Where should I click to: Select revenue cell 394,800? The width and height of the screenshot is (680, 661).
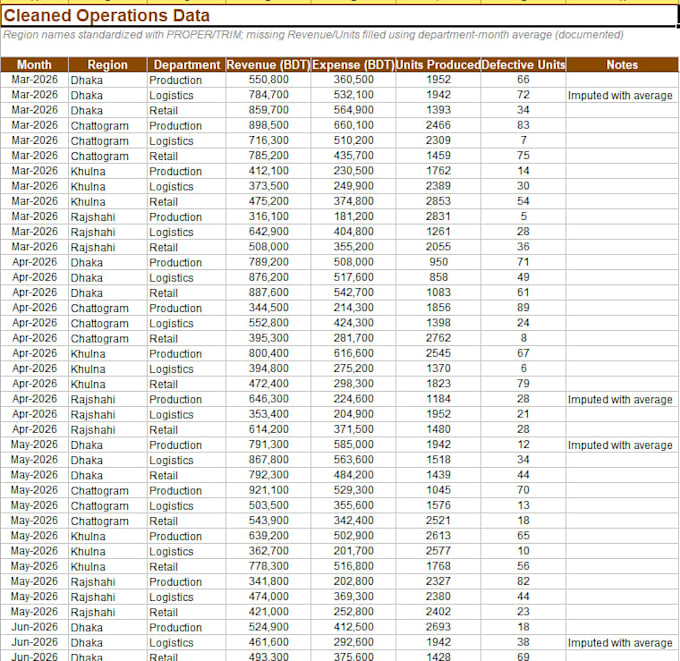click(x=268, y=368)
